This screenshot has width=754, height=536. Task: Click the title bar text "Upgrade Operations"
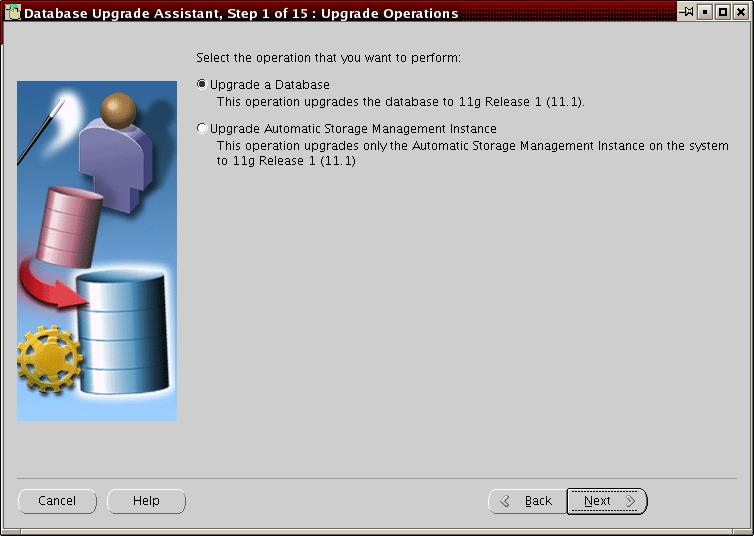[390, 13]
